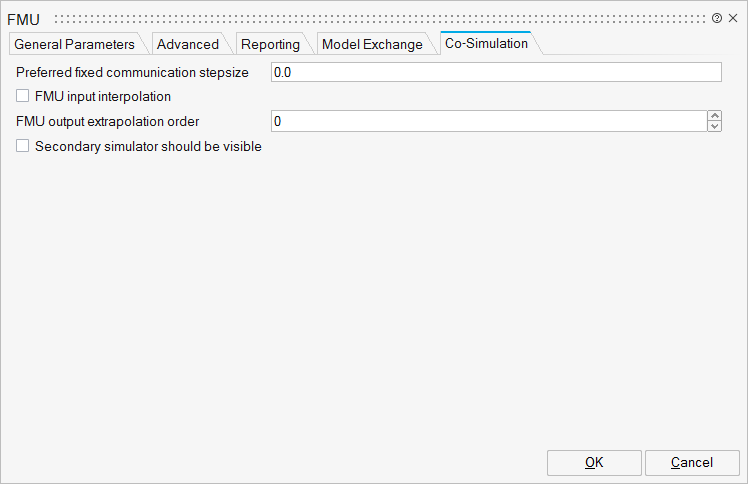Click the Co-Simulation tab
The image size is (748, 484).
click(486, 43)
